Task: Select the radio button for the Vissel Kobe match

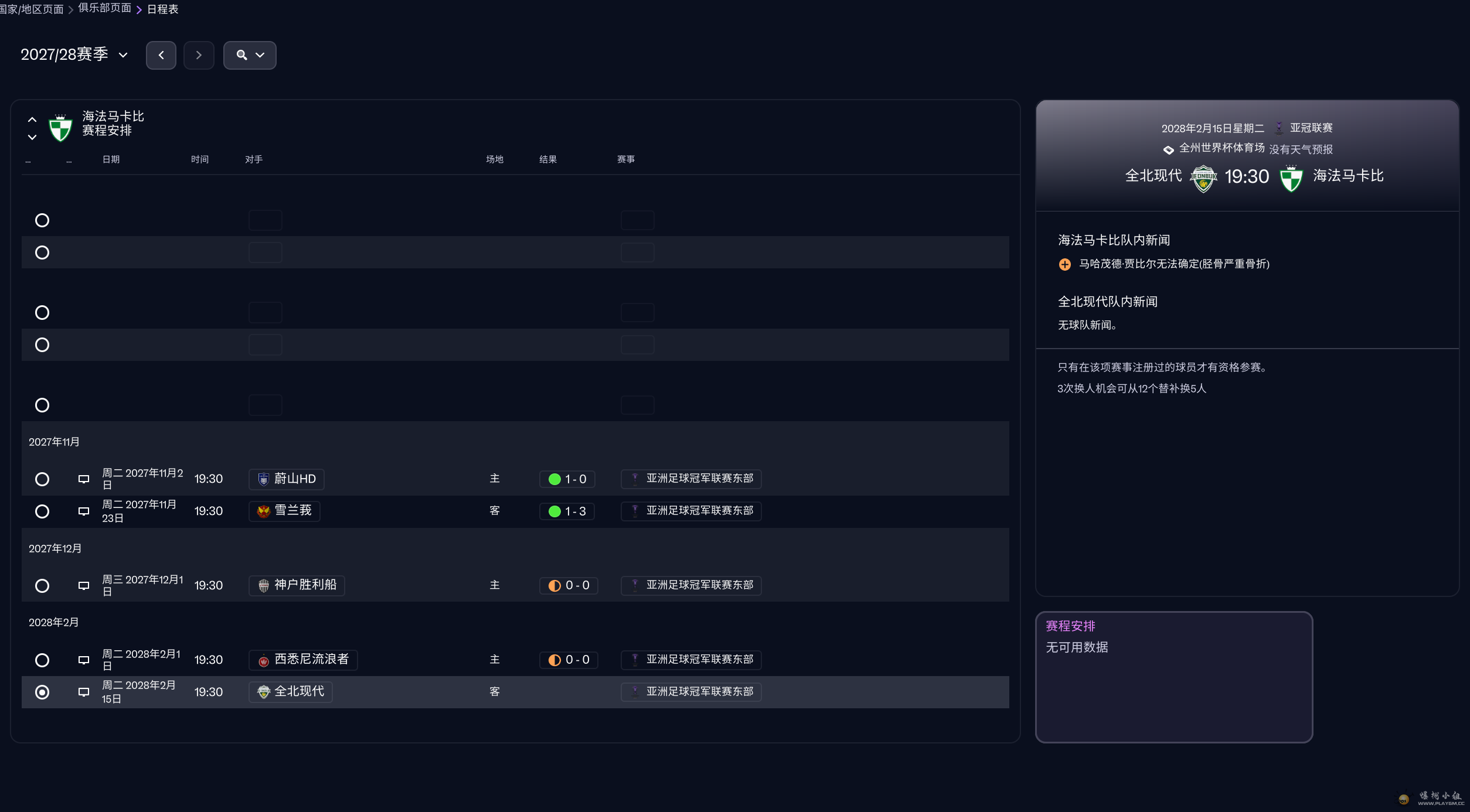Action: coord(42,586)
